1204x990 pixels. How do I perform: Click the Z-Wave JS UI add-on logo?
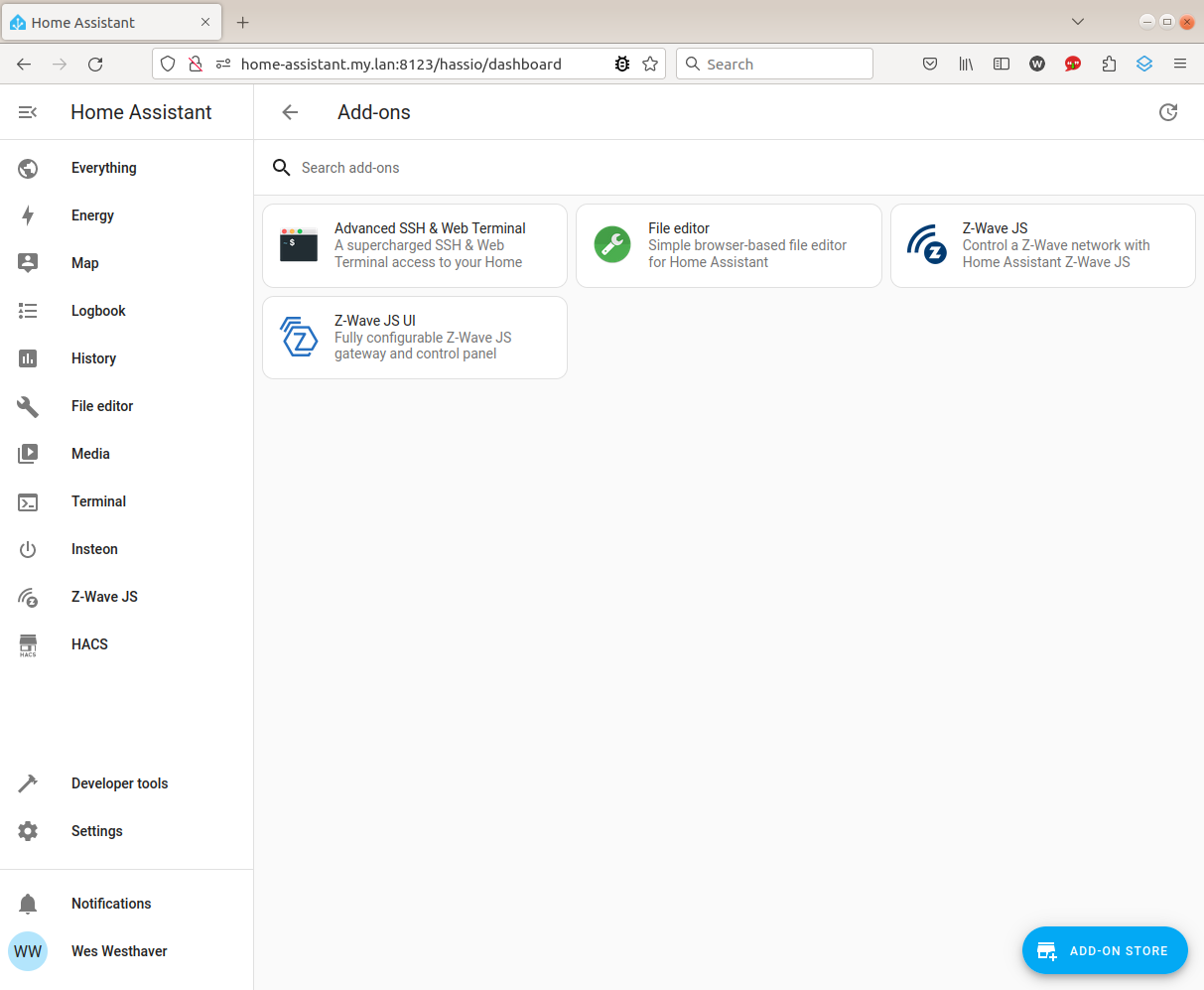point(299,337)
